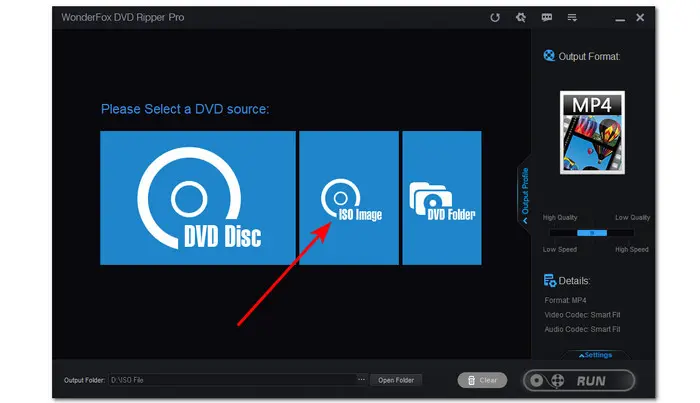Click the 'Low Speed' slider label
This screenshot has width=700, height=403.
pos(560,249)
